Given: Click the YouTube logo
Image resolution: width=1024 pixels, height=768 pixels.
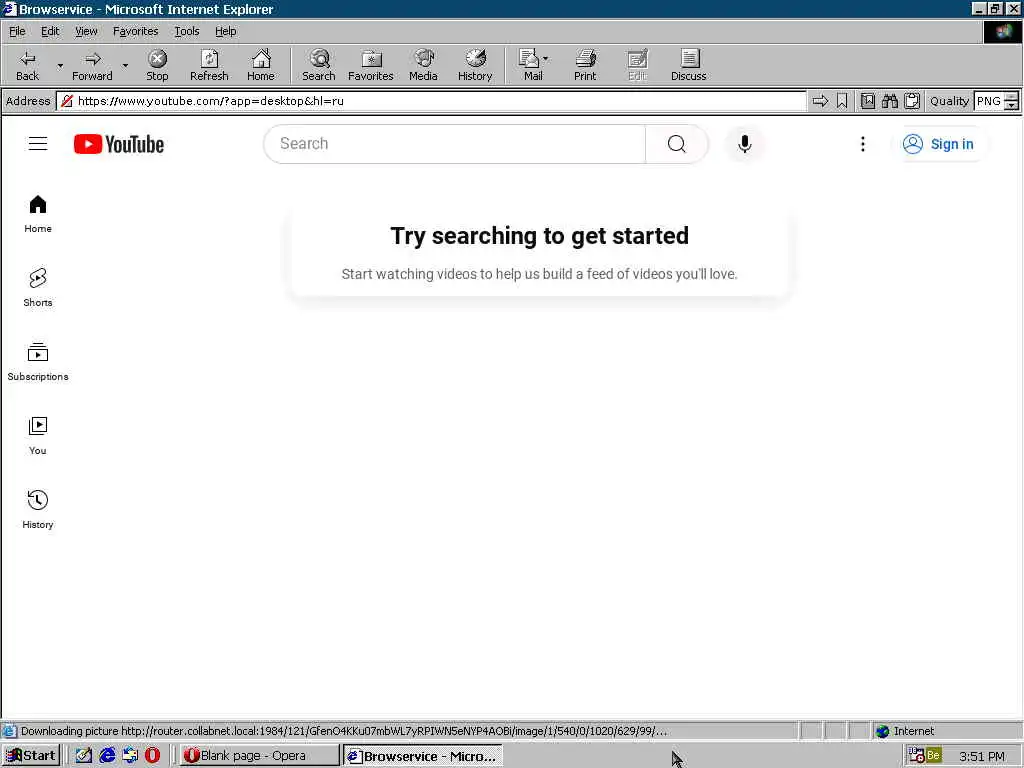Looking at the screenshot, I should tap(119, 144).
